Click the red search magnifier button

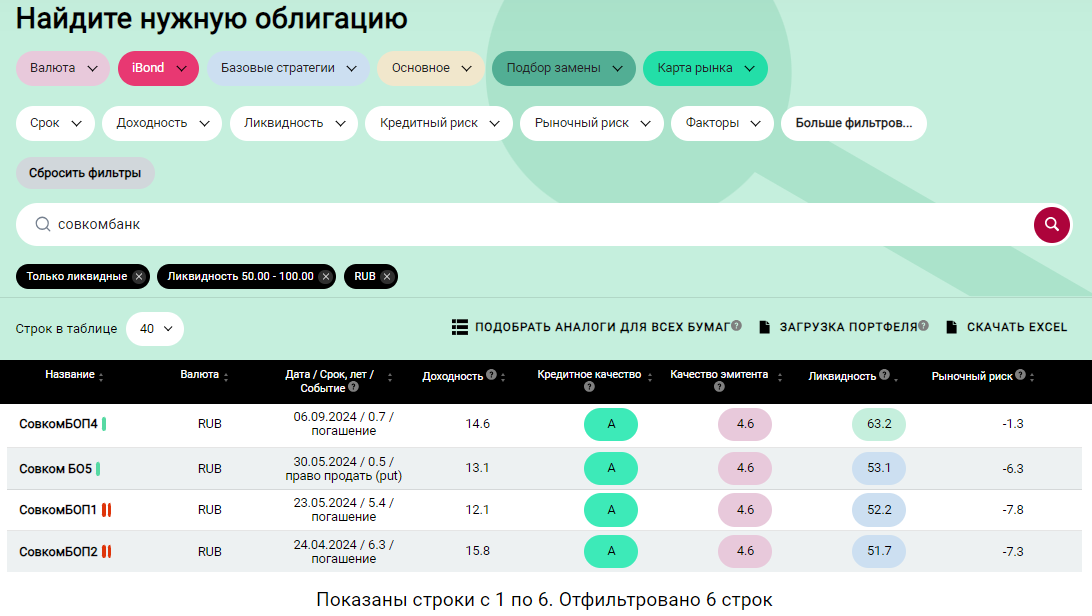[x=1051, y=225]
